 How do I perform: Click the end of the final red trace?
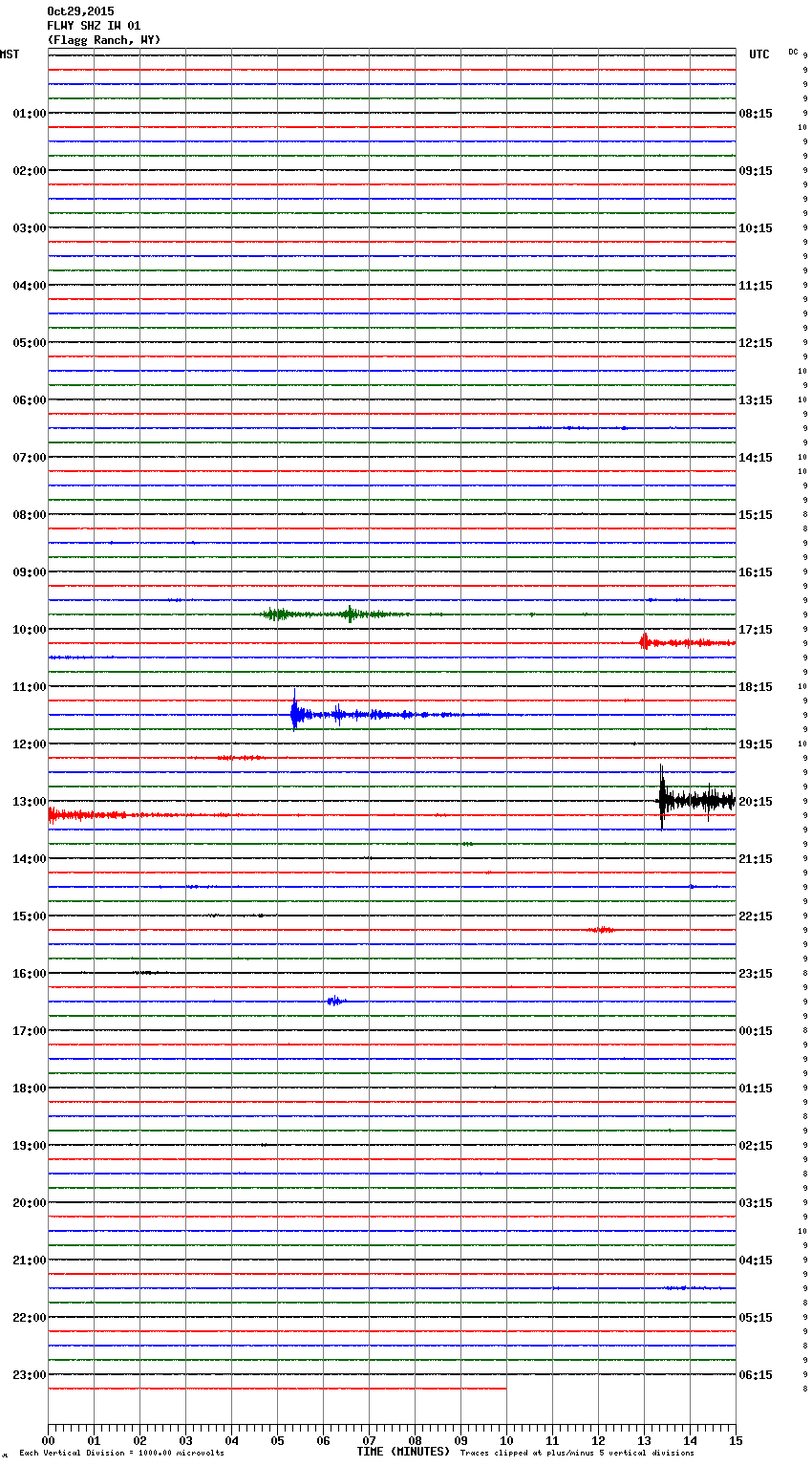[x=505, y=1389]
